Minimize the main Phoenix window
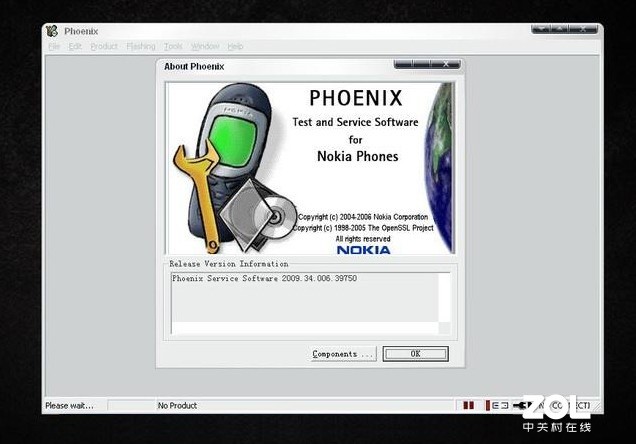The width and height of the screenshot is (636, 444). (x=541, y=29)
